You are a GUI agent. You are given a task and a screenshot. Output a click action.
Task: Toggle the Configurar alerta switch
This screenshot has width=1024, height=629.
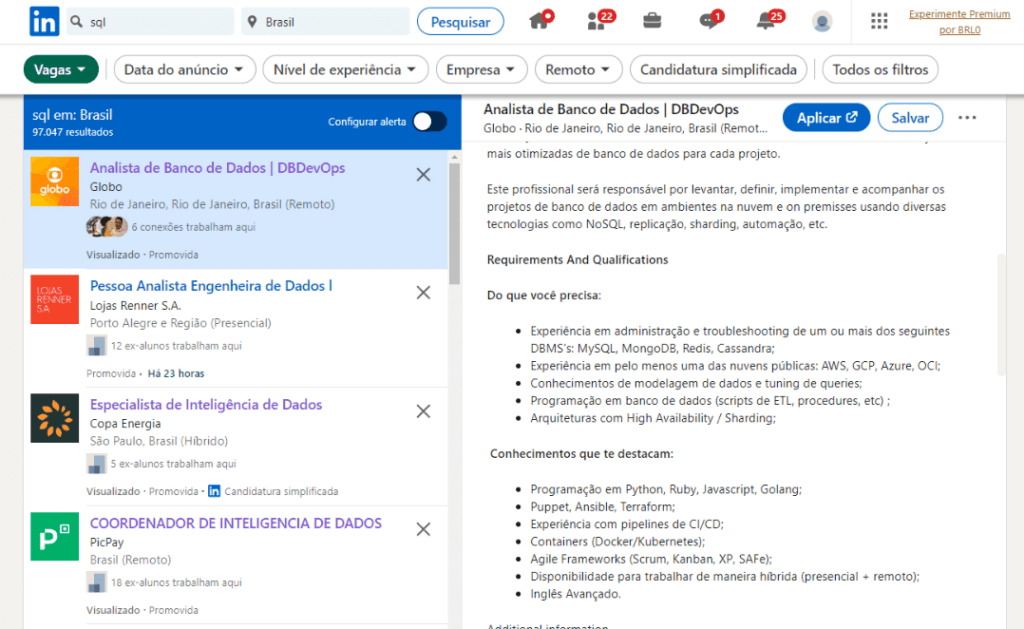[430, 121]
